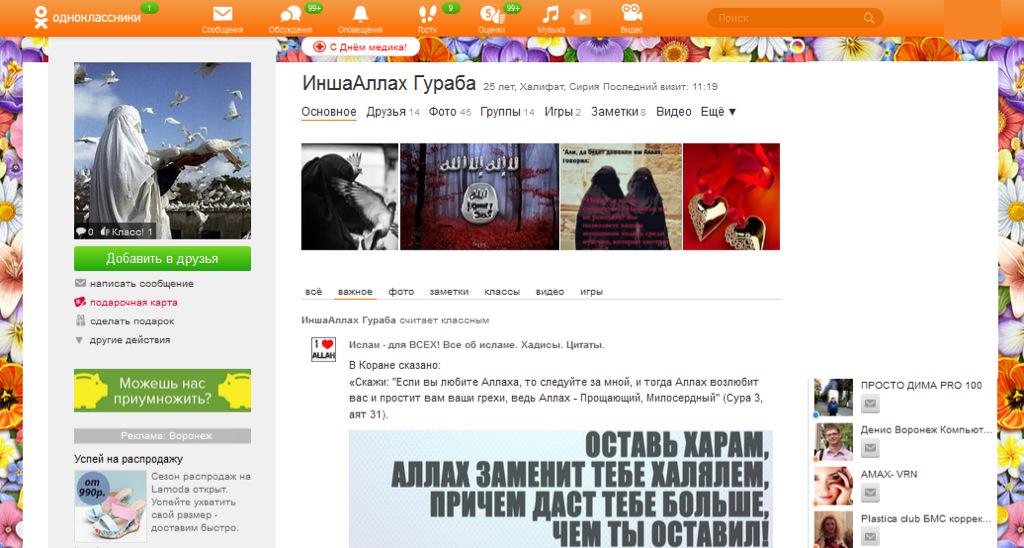Open Денис Воронеж contact
This screenshot has width=1024, height=548.
click(926, 430)
